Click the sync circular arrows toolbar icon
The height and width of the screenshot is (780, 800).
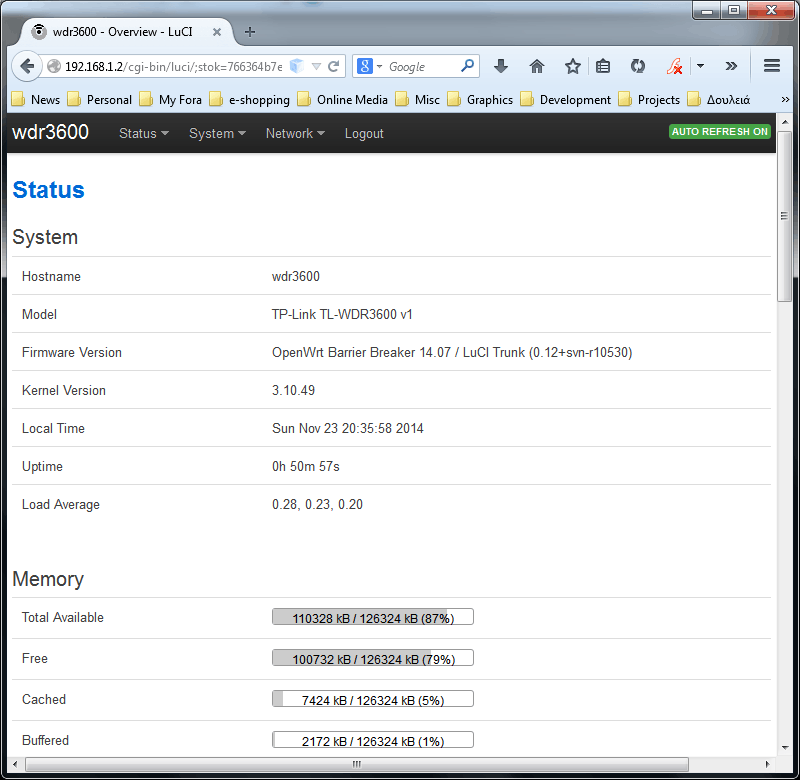(x=638, y=66)
